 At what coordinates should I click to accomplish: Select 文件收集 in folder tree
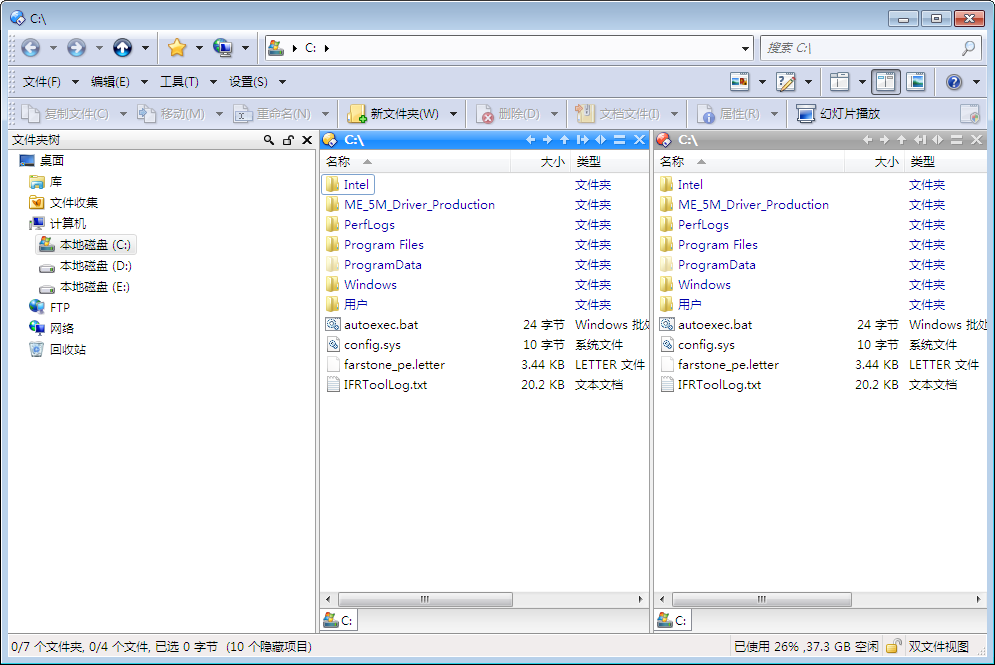pos(74,203)
